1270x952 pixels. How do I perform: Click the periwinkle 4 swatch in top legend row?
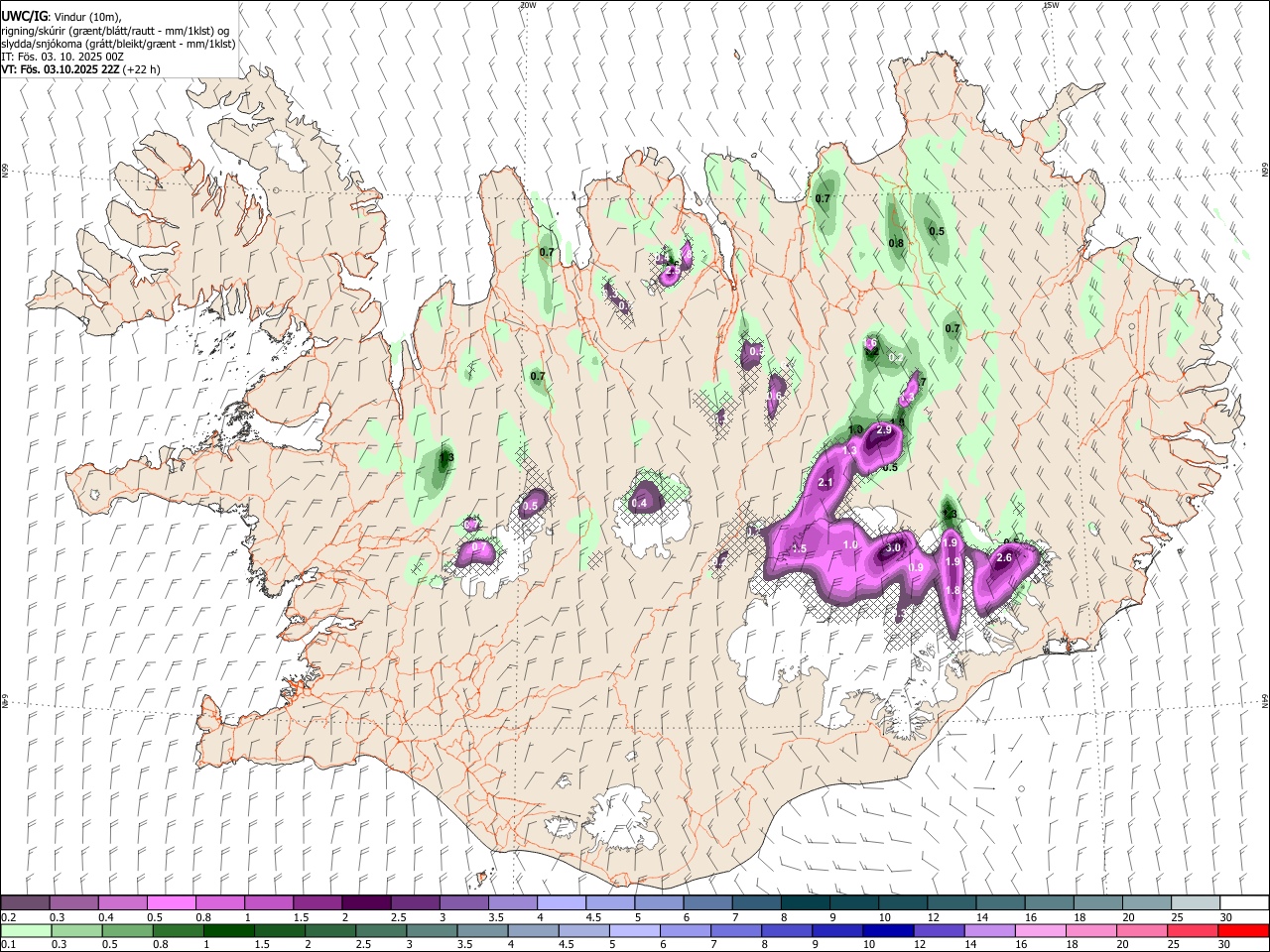point(561,903)
